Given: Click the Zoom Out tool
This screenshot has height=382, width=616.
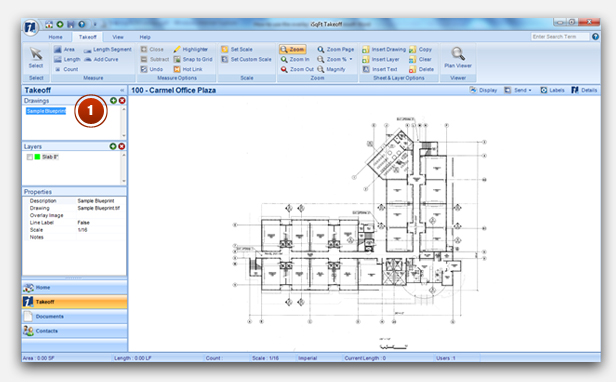Looking at the screenshot, I should [x=297, y=69].
